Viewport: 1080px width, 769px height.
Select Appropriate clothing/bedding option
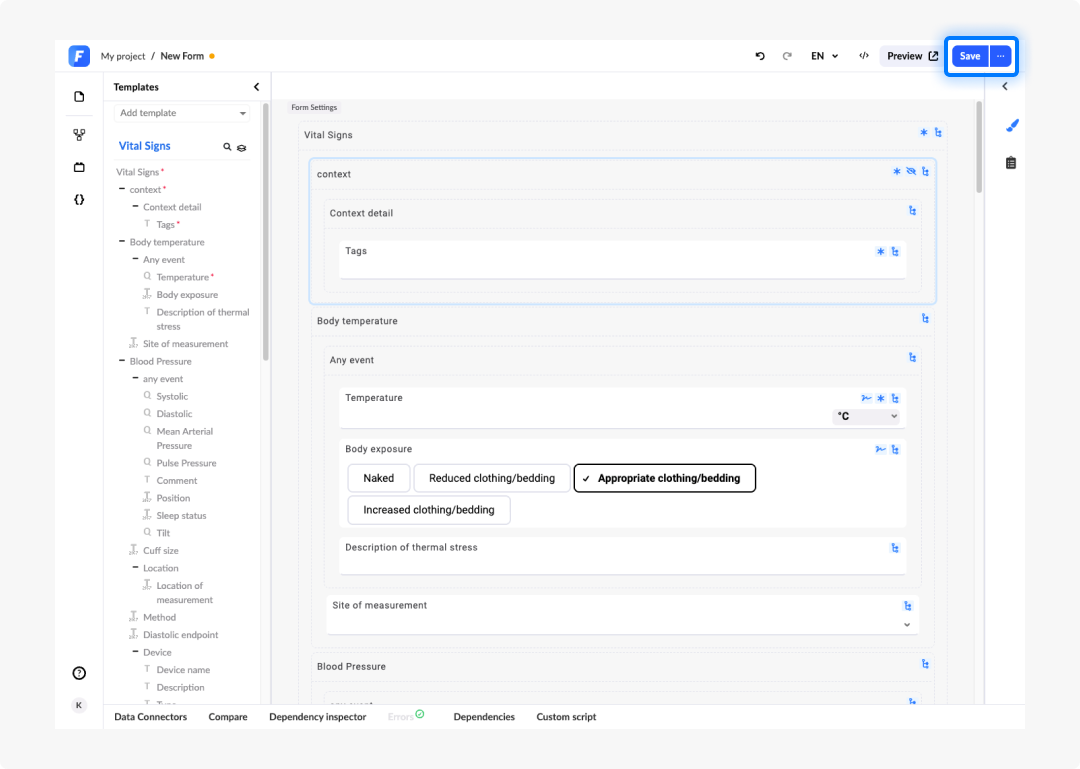665,478
